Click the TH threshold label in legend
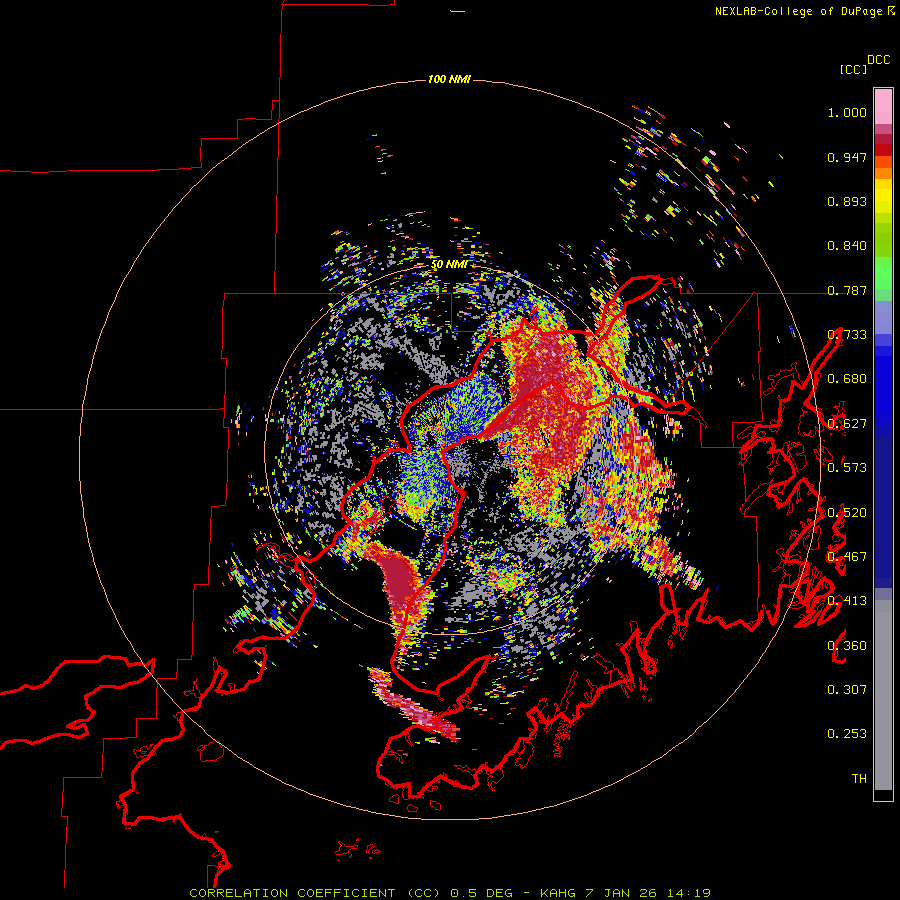 [x=859, y=778]
